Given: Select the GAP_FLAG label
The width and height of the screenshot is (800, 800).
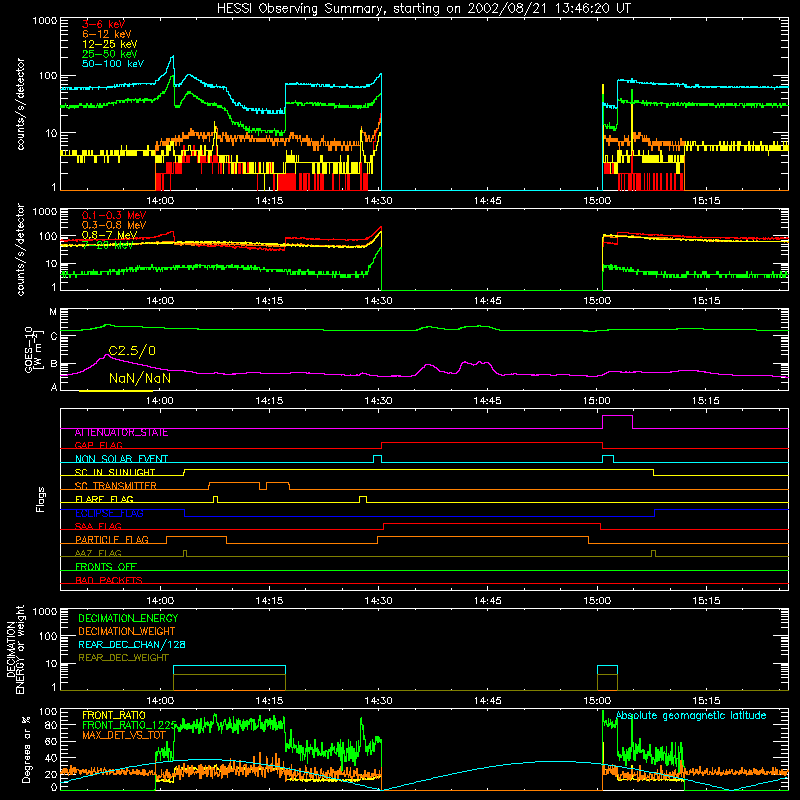Looking at the screenshot, I should 98,445.
